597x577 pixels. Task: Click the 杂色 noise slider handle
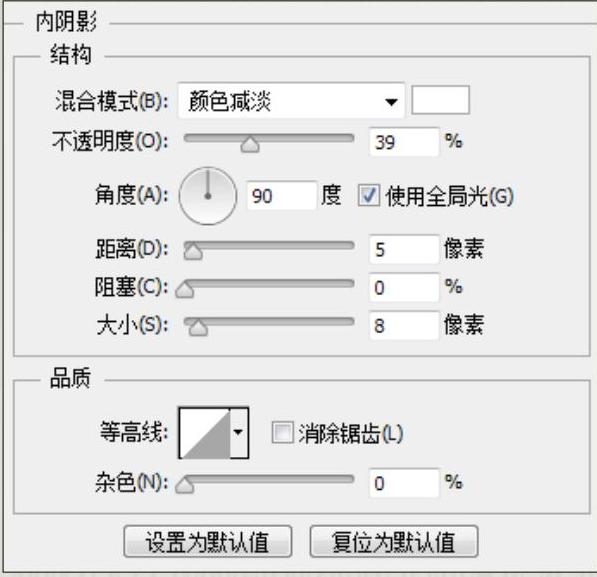click(185, 486)
